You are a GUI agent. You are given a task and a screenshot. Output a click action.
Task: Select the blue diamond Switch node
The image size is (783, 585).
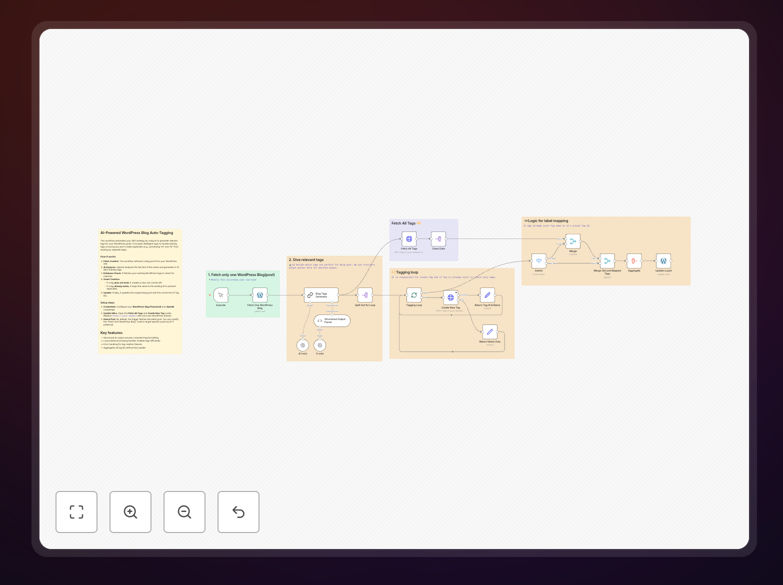point(538,261)
